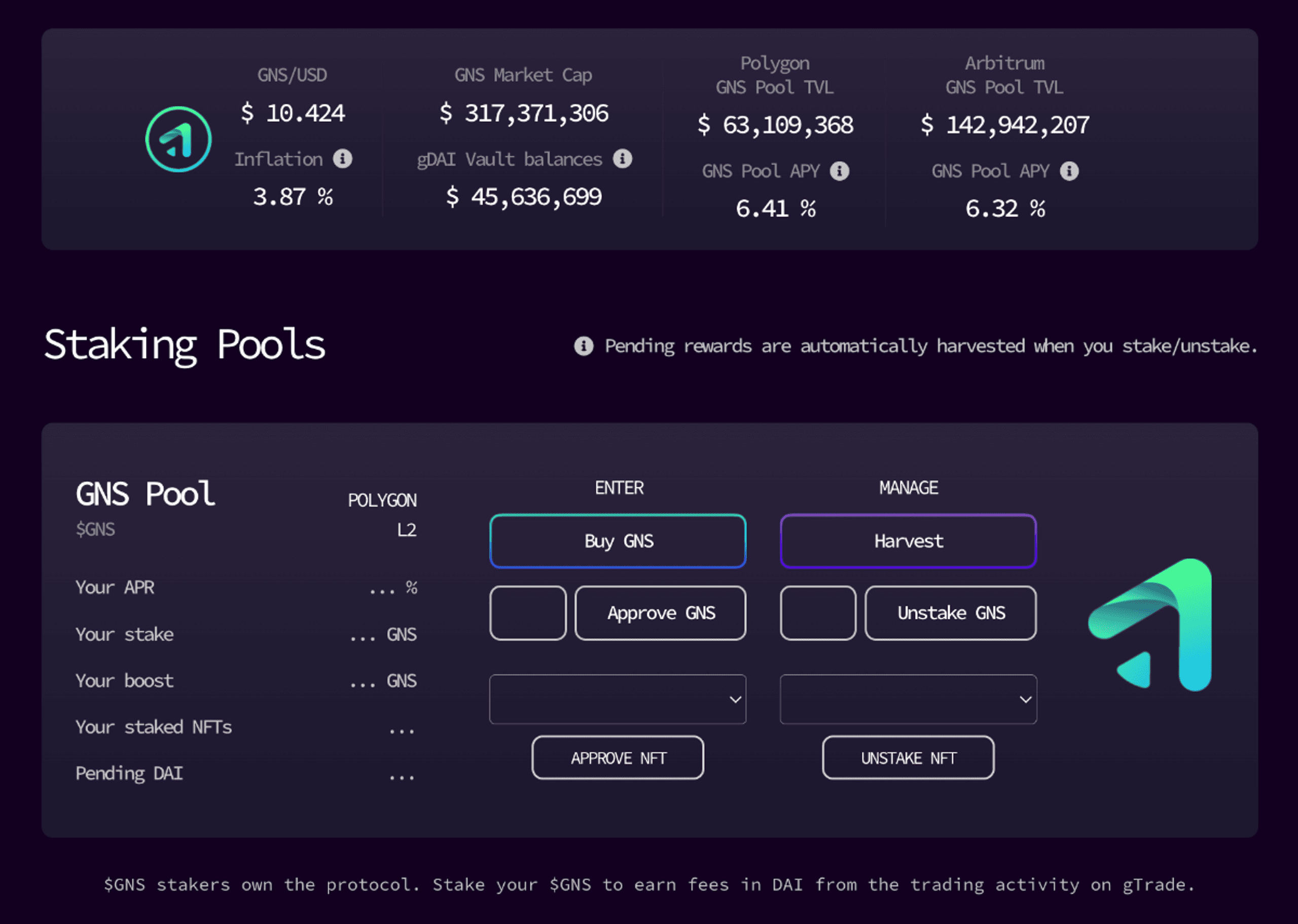1298x924 pixels.
Task: Click the Arbitrum APY value 6.32 %
Action: pyautogui.click(x=1005, y=209)
